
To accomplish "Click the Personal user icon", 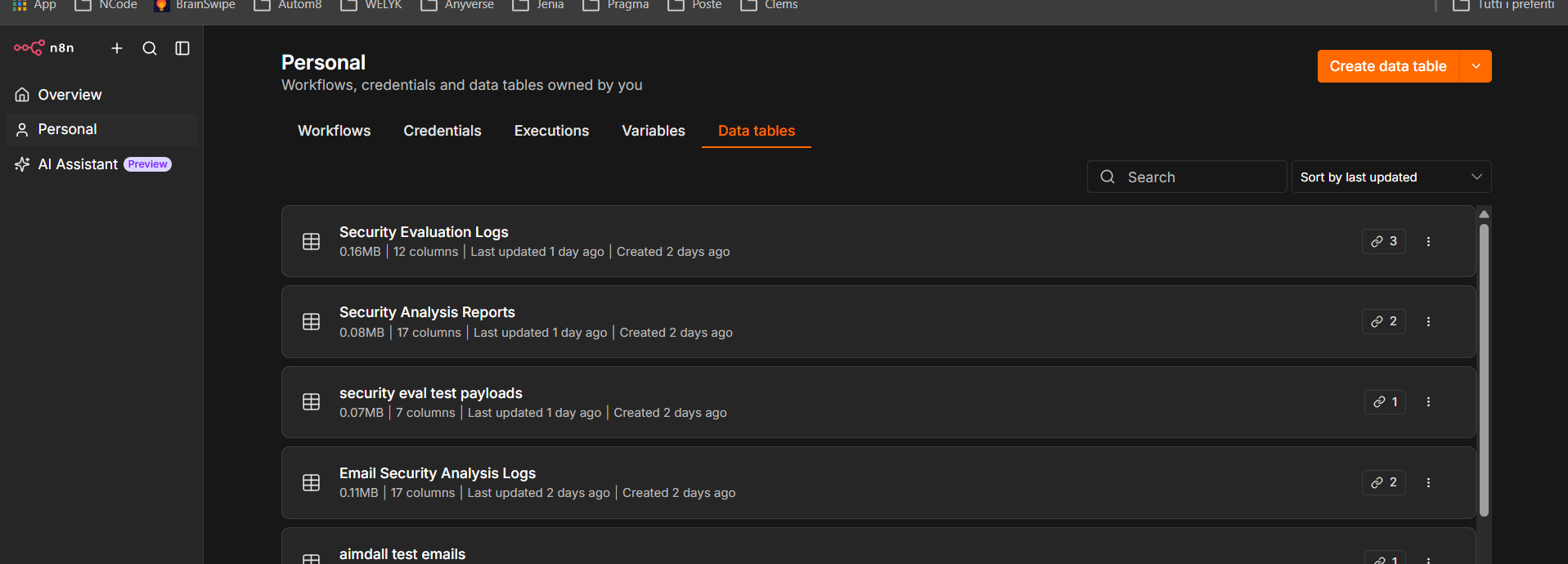I will 22,129.
